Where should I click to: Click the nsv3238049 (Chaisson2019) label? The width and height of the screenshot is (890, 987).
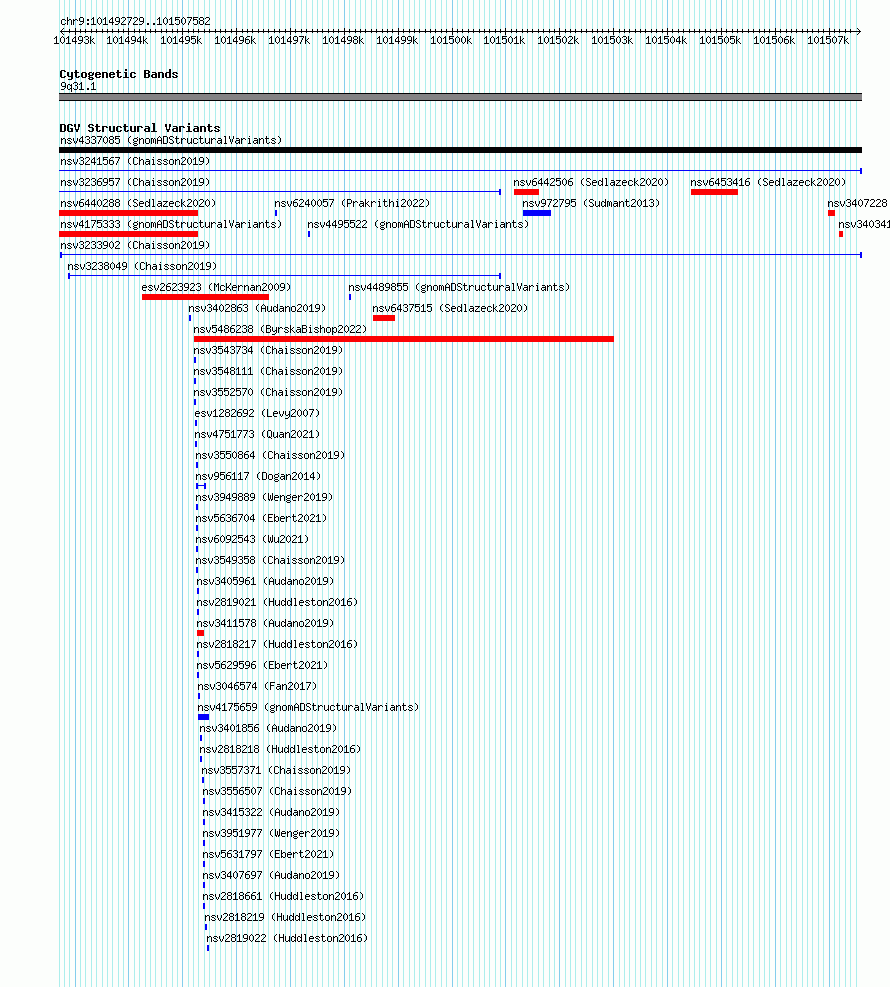[142, 266]
